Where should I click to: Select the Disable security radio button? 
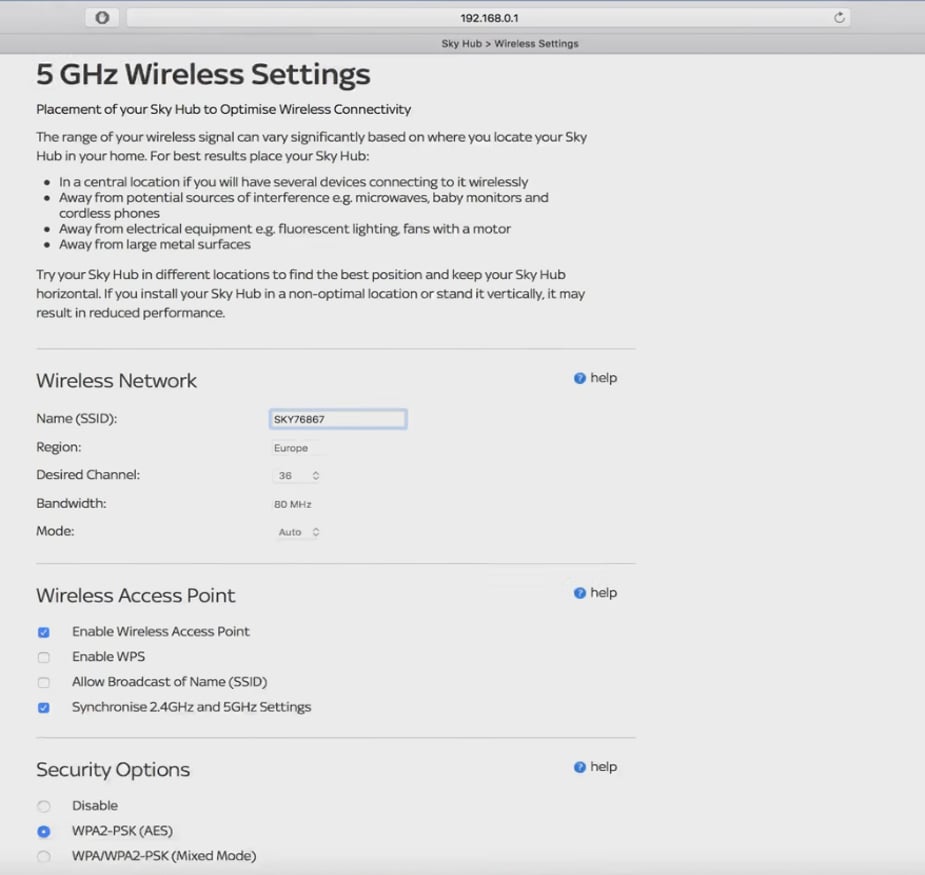click(44, 807)
